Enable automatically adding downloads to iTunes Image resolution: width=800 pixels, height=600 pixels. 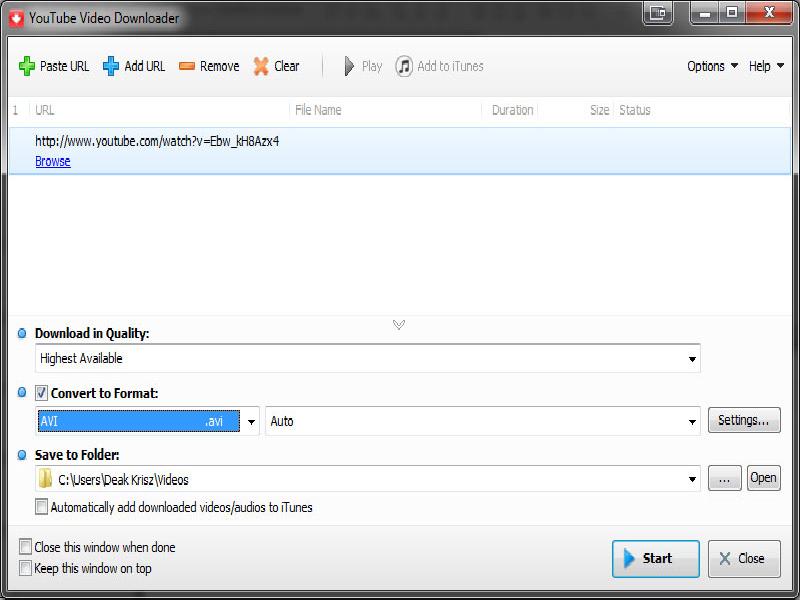tap(41, 507)
